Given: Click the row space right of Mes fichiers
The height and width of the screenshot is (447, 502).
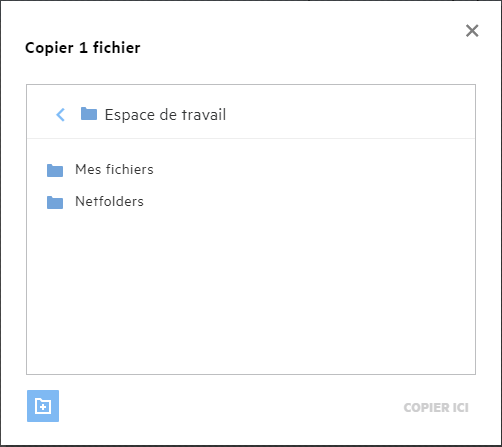Looking at the screenshot, I should pos(313,170).
